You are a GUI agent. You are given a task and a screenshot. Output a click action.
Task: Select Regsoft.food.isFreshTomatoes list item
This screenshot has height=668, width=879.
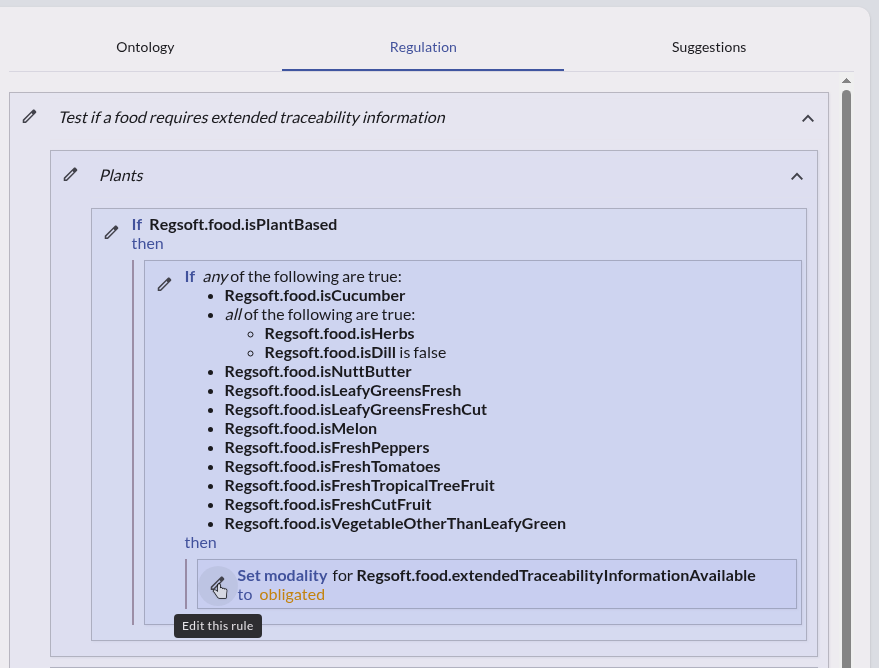[332, 466]
